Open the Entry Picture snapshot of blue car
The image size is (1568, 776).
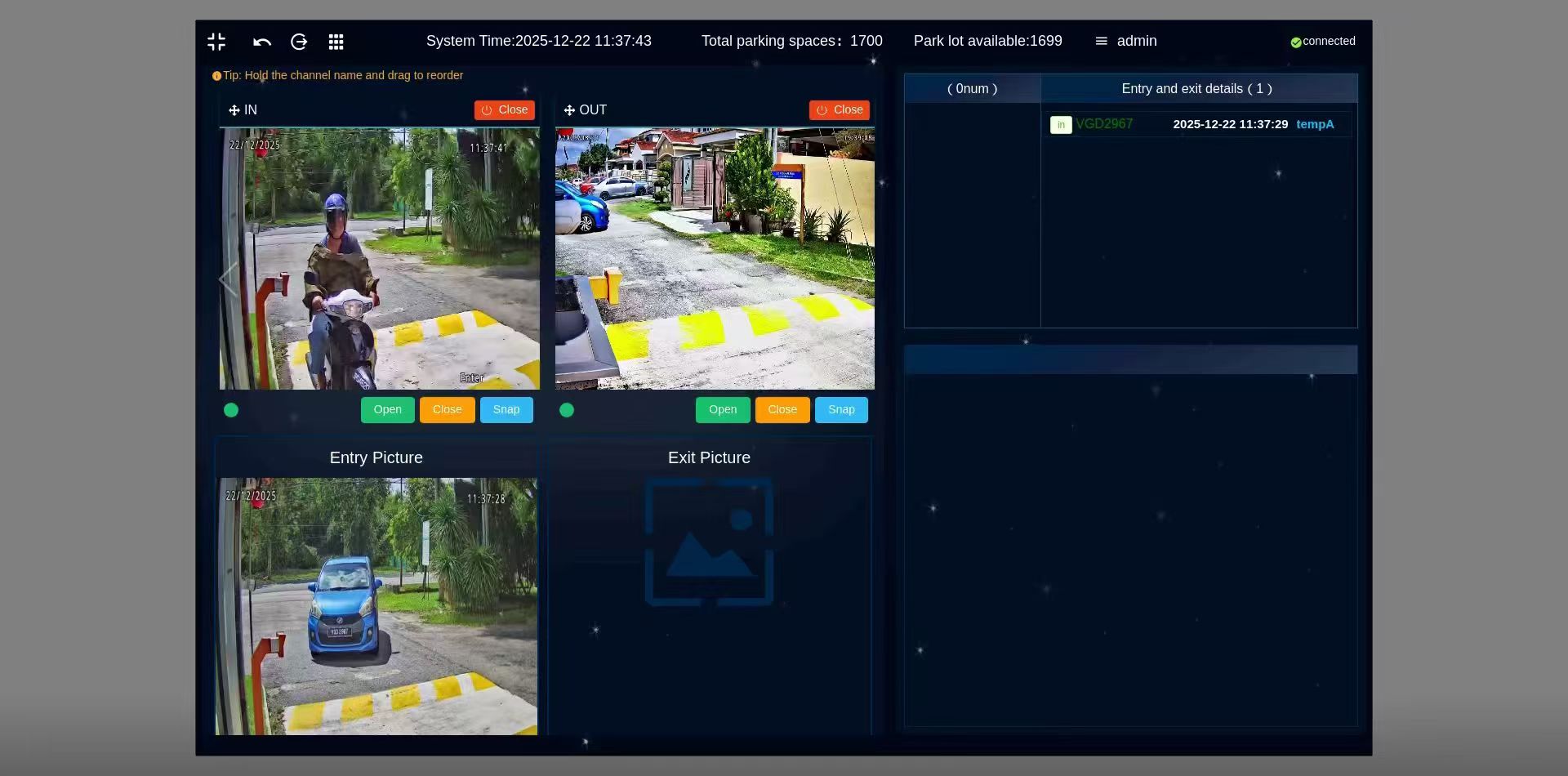(x=376, y=606)
